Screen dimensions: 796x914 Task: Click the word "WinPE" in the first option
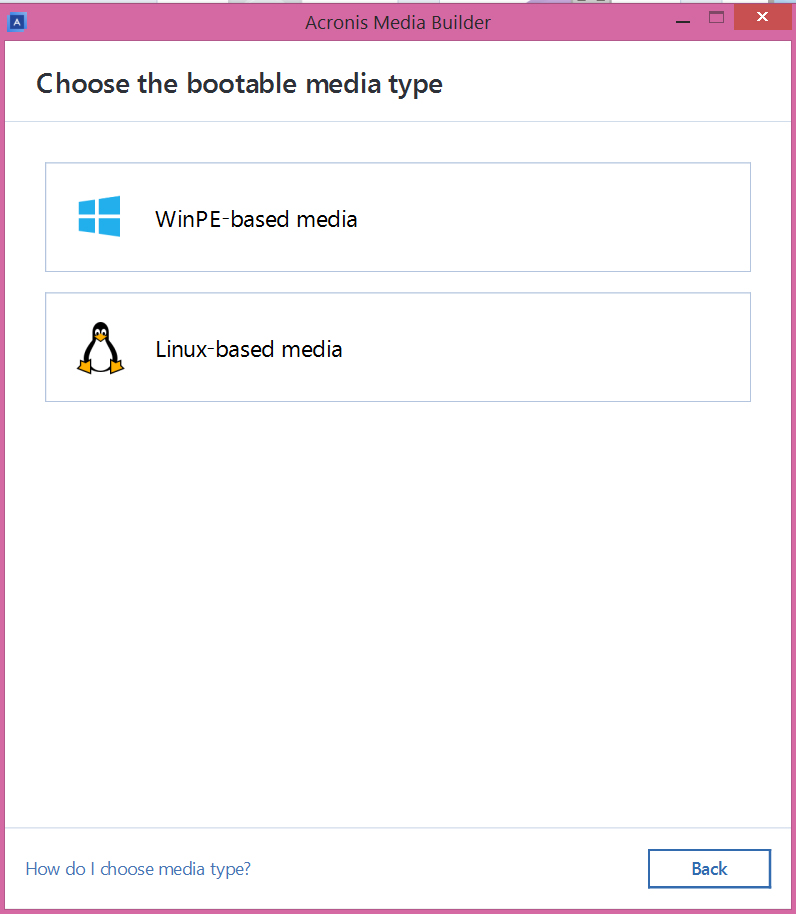tap(188, 219)
